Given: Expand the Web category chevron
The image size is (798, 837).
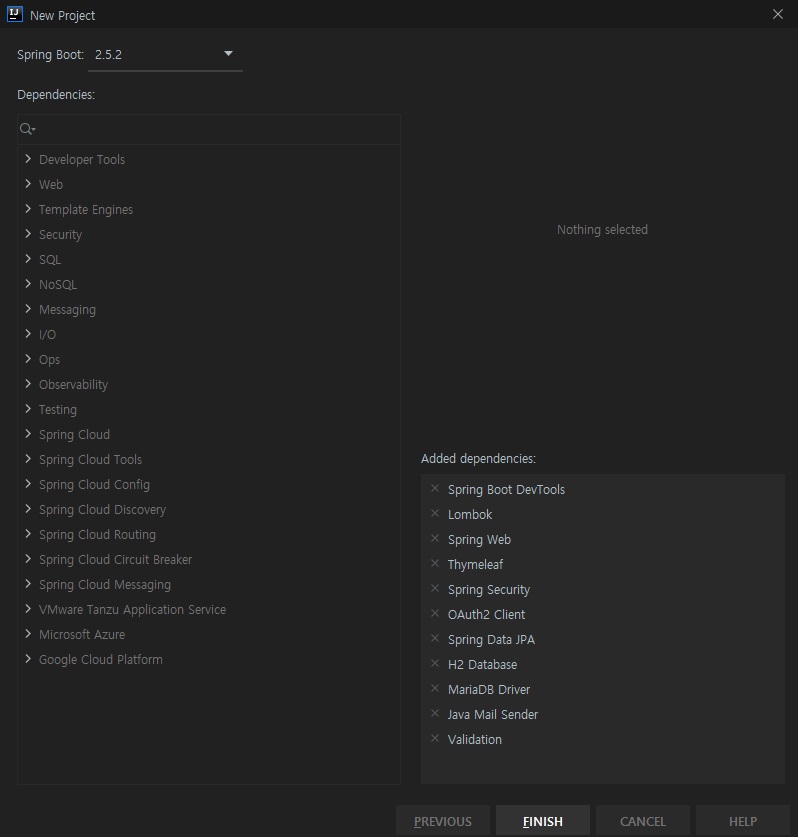Looking at the screenshot, I should point(28,184).
